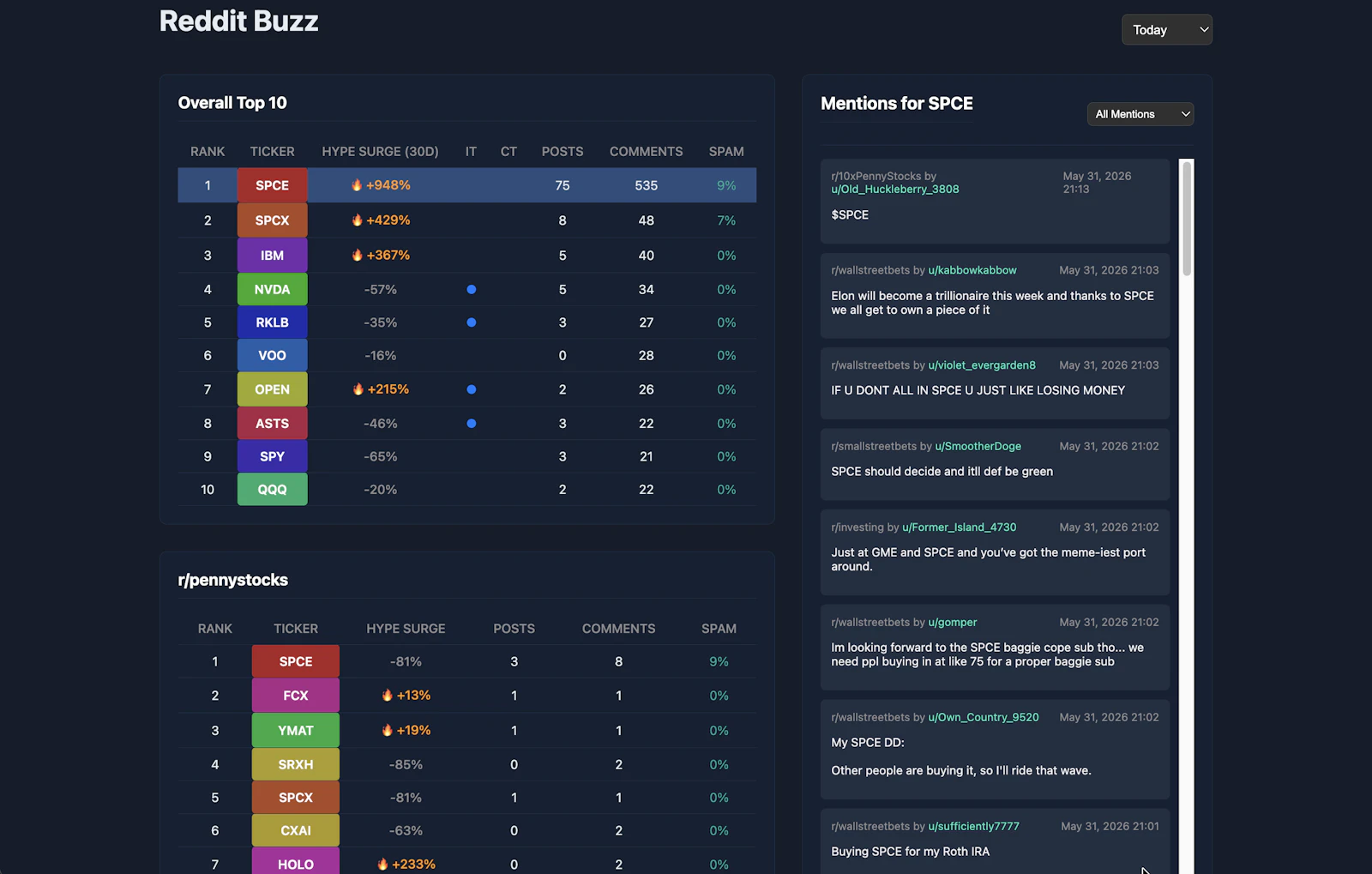Click the TICKER header in r/pennystocks table

(x=296, y=629)
